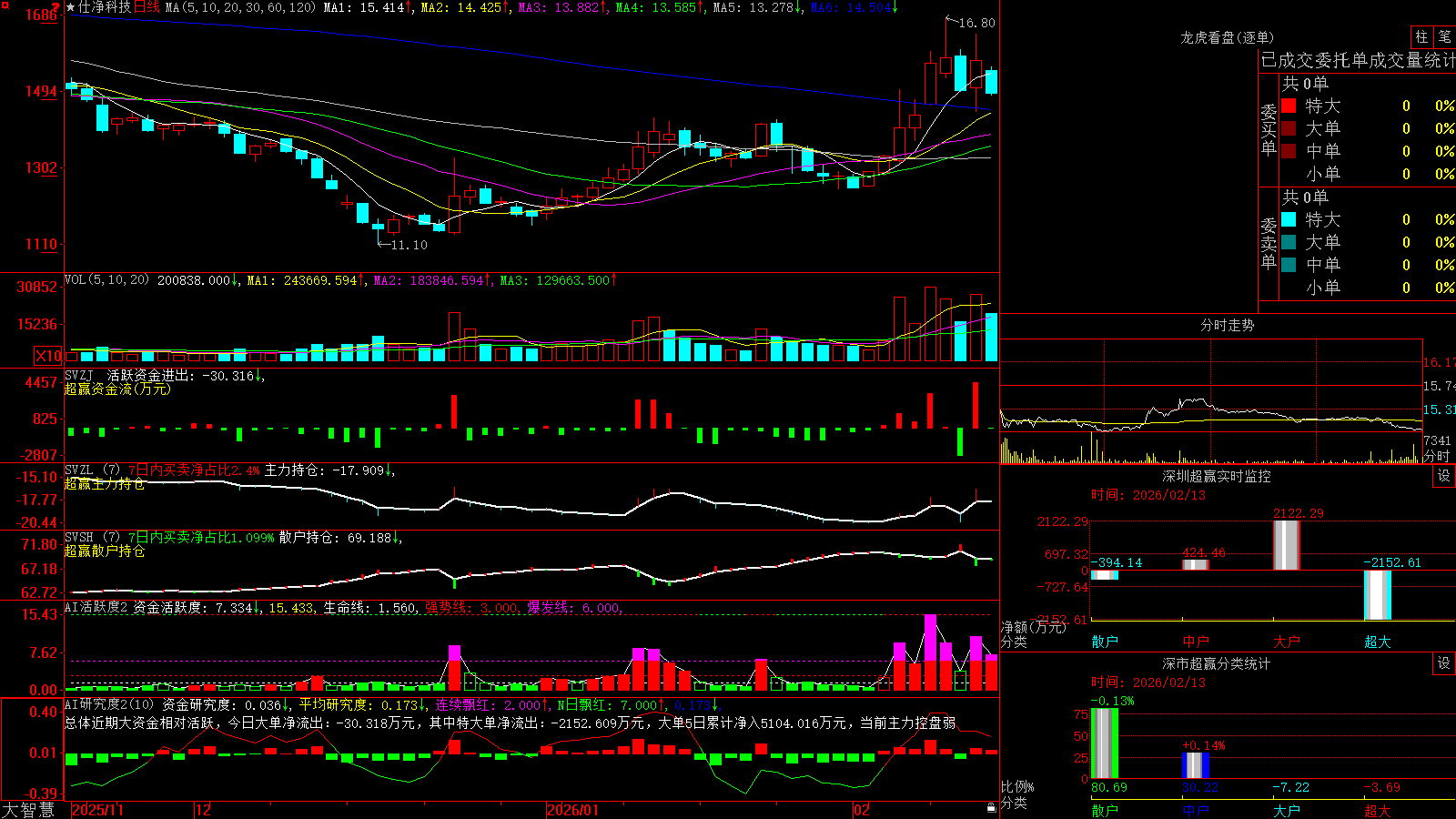Click the 分时走势 intraday mini chart
The width and height of the screenshot is (1456, 819).
(x=1211, y=401)
